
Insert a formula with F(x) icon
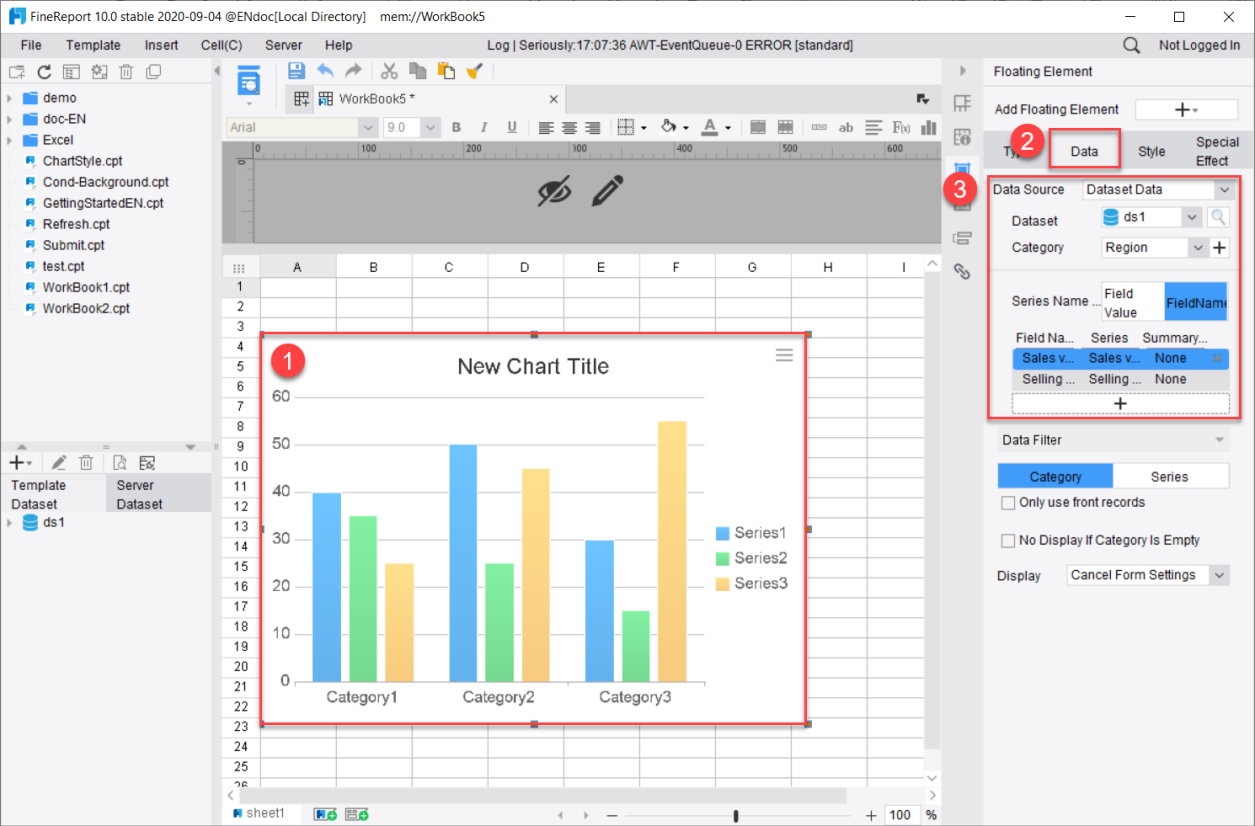[x=901, y=127]
